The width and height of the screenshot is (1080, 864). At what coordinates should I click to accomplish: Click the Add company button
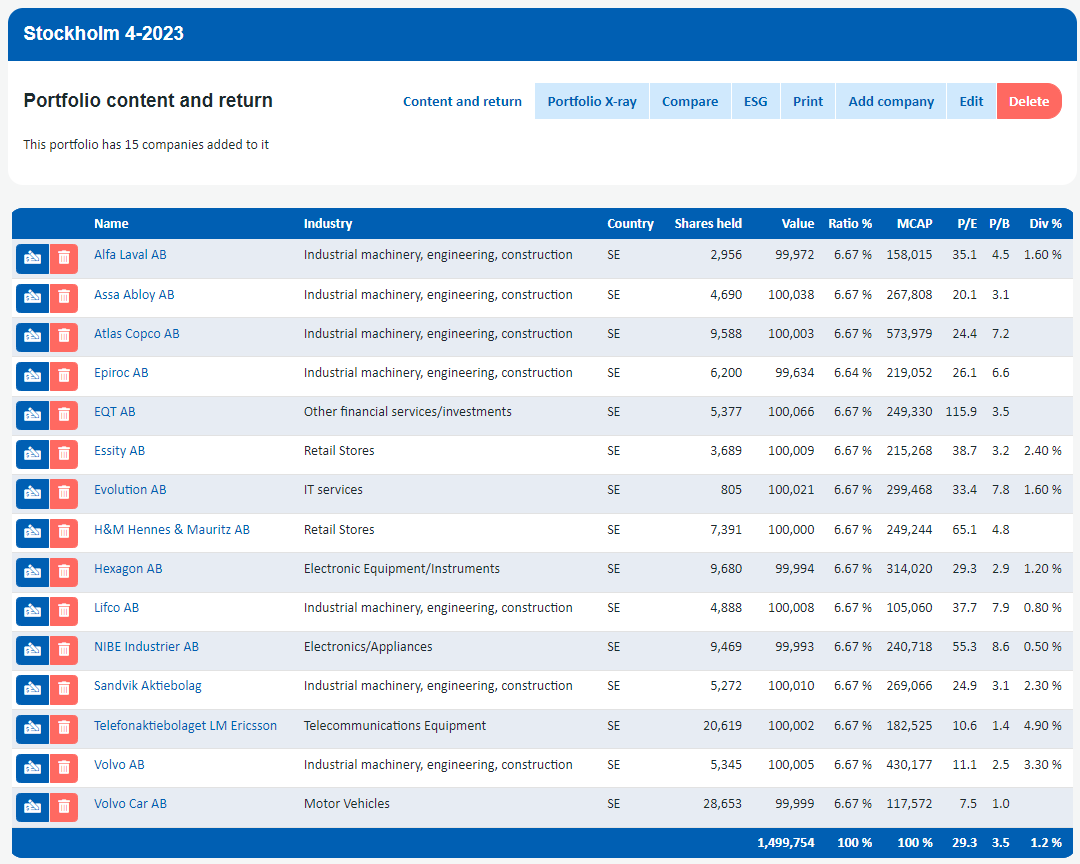point(891,101)
